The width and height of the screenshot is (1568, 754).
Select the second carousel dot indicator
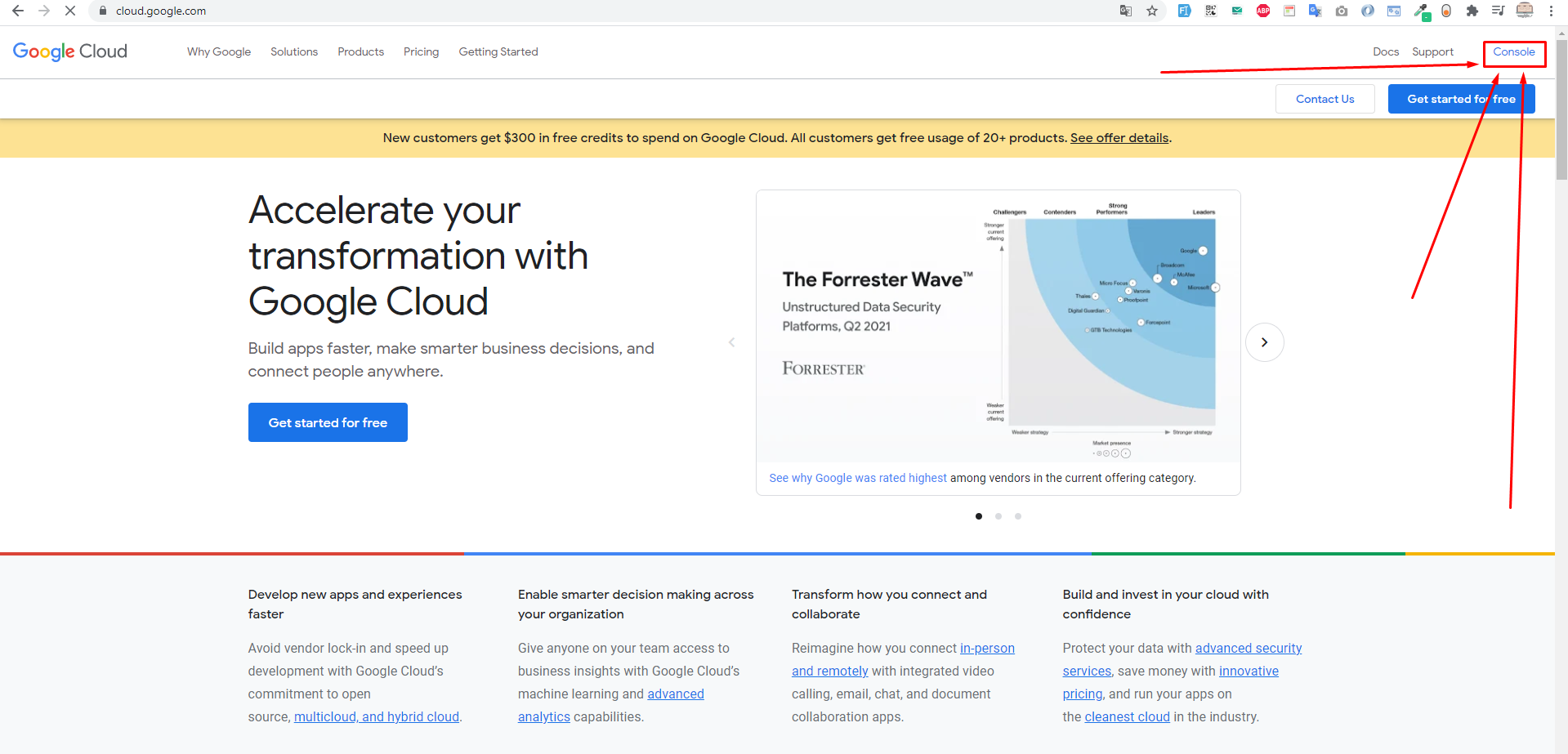(x=998, y=516)
